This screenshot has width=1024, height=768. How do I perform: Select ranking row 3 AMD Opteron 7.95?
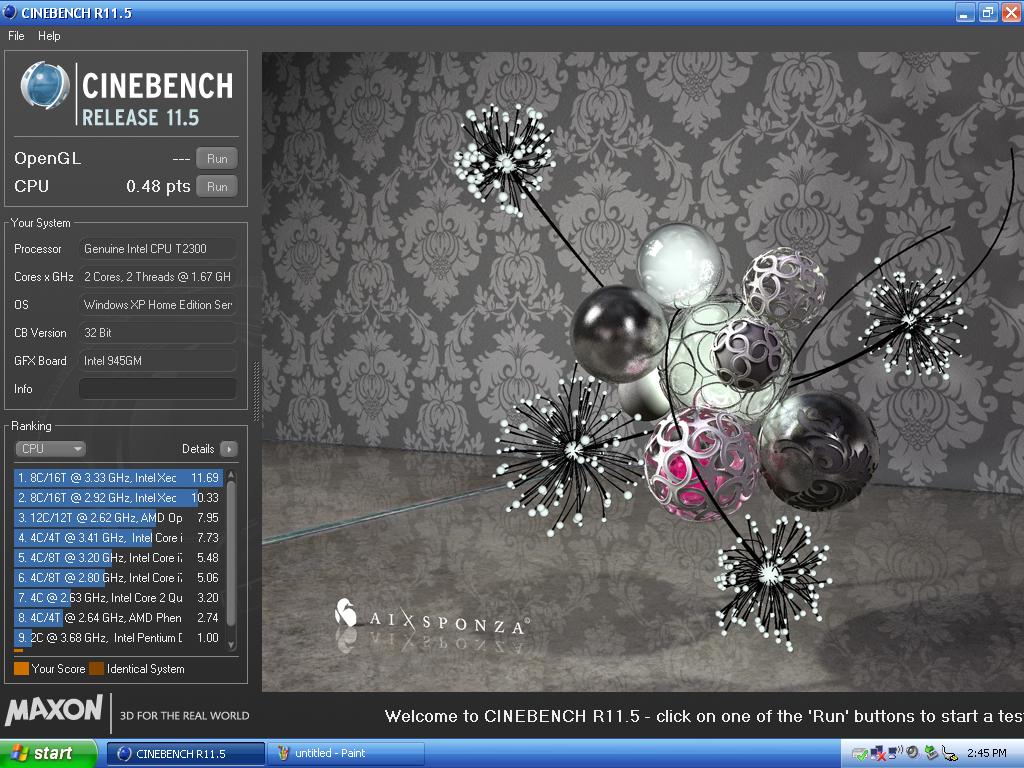point(118,518)
